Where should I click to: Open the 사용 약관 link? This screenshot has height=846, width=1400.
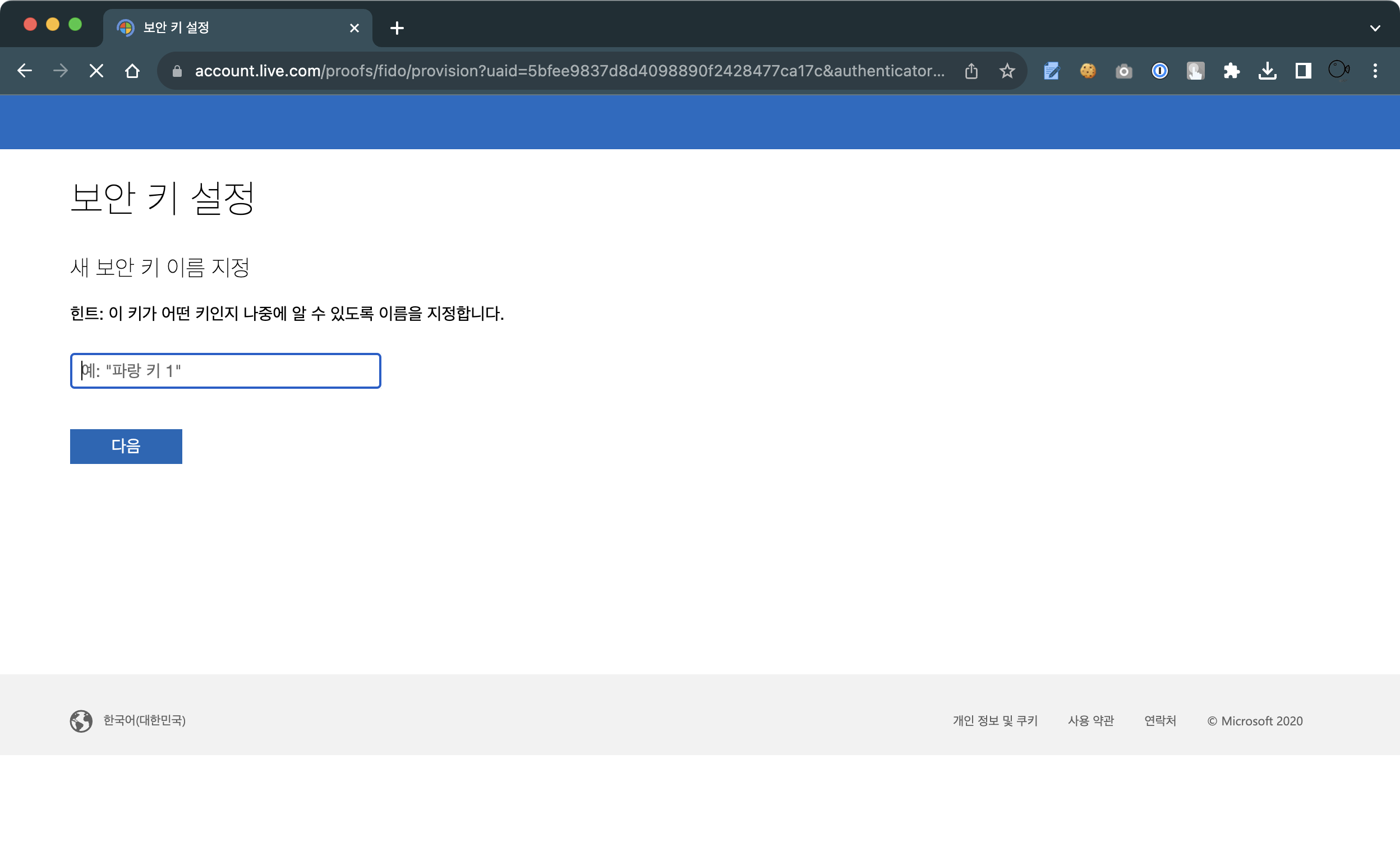[x=1090, y=720]
